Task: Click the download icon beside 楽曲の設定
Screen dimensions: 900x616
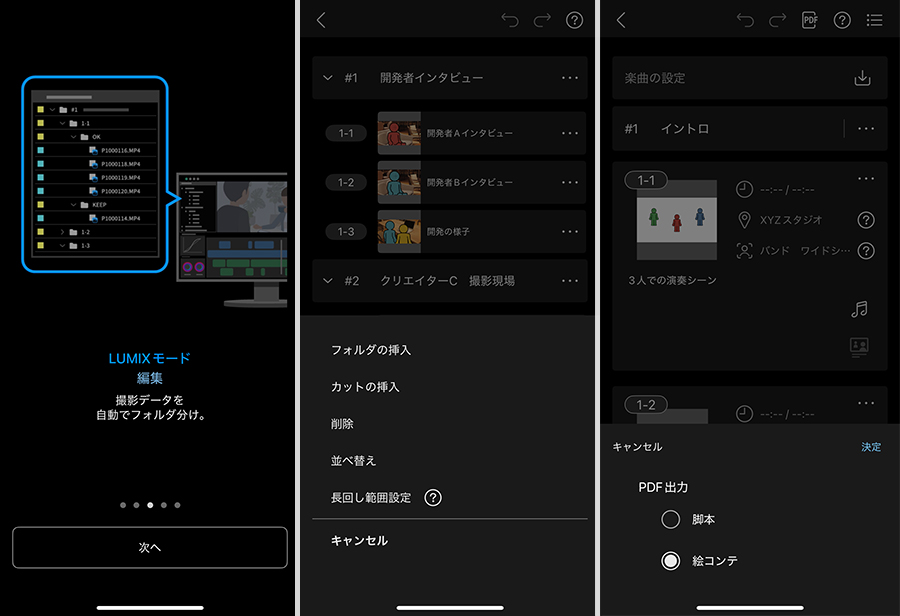Action: pos(862,78)
